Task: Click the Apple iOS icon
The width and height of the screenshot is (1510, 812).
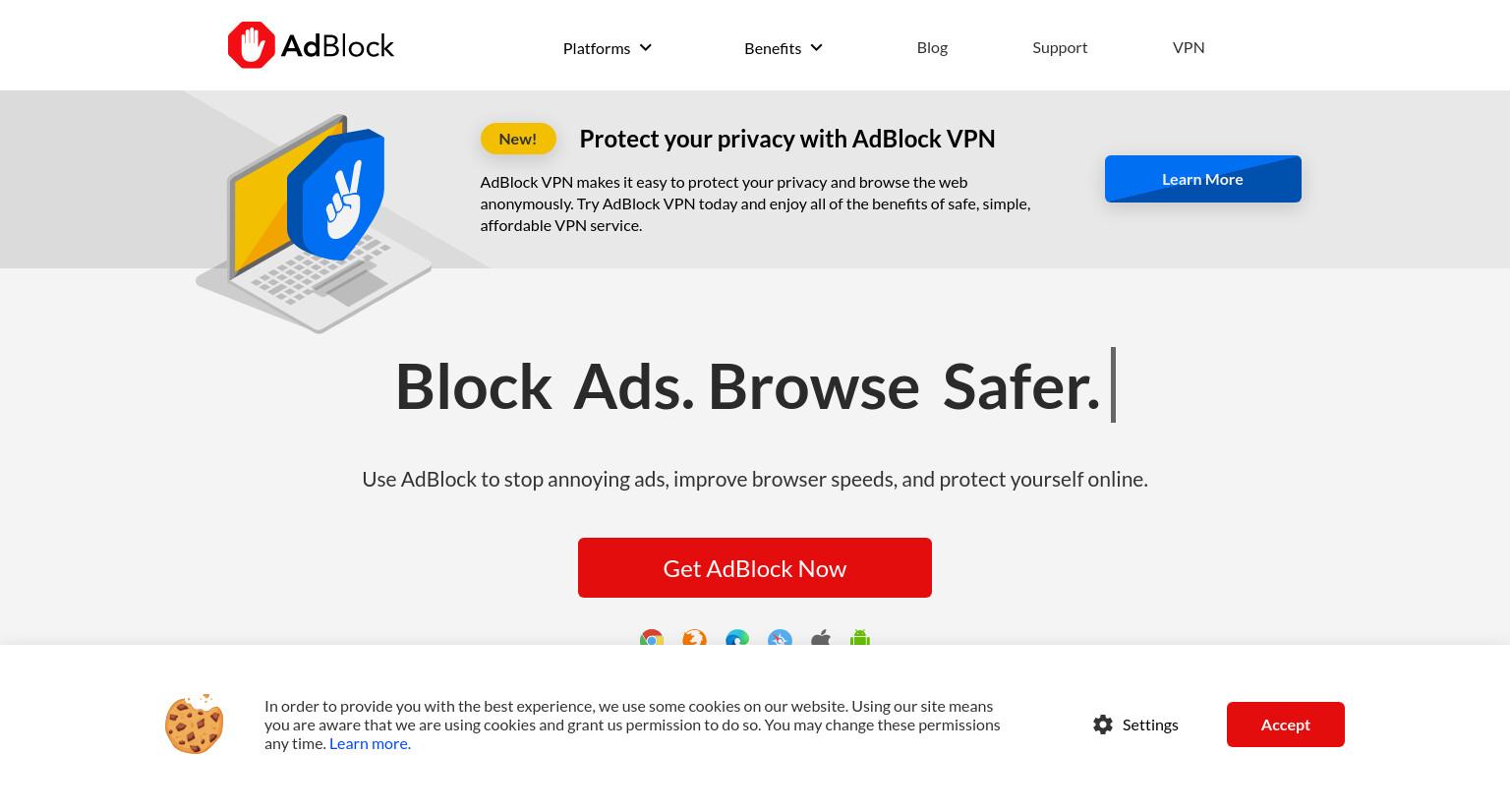Action: tap(821, 638)
